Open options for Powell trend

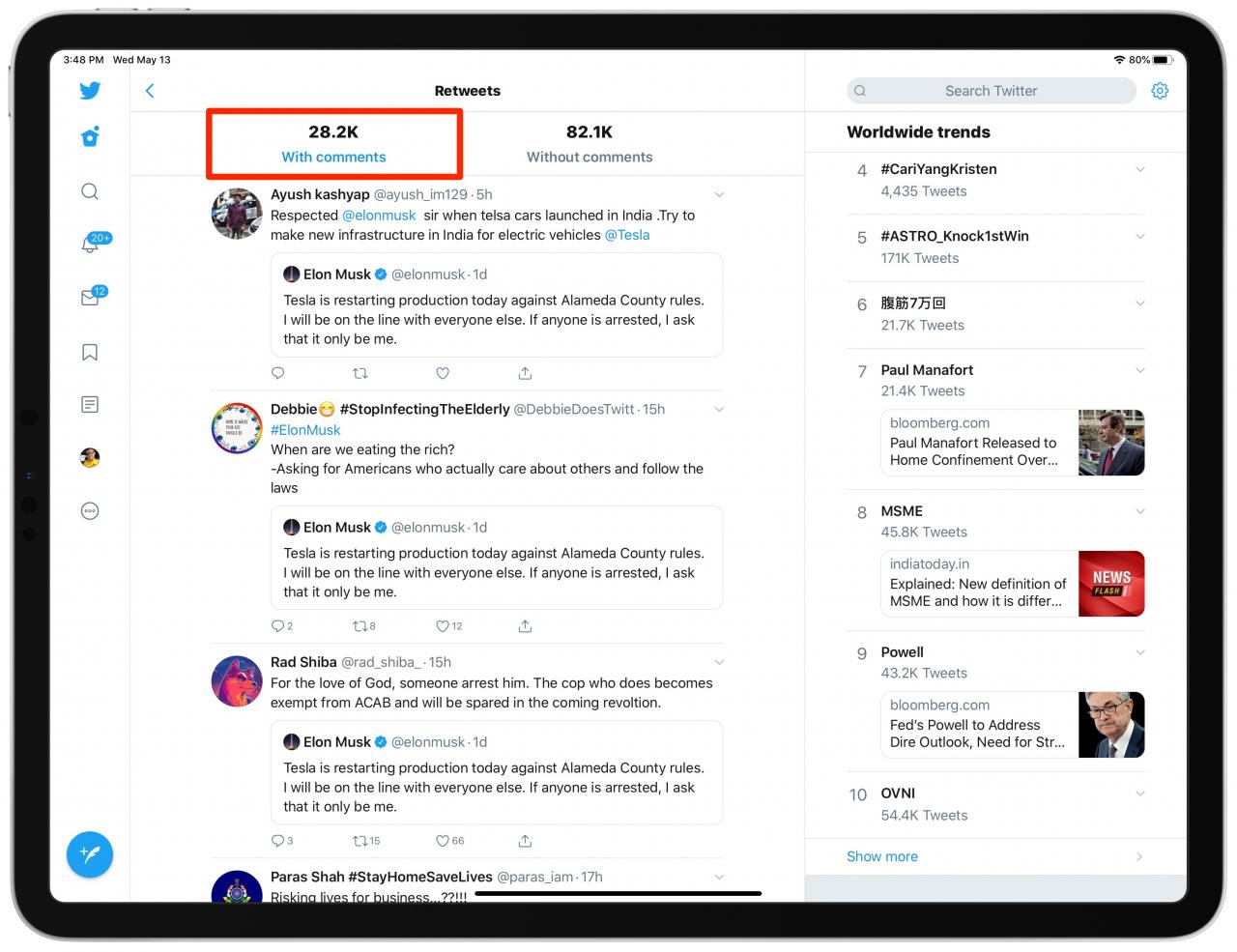(x=1140, y=652)
